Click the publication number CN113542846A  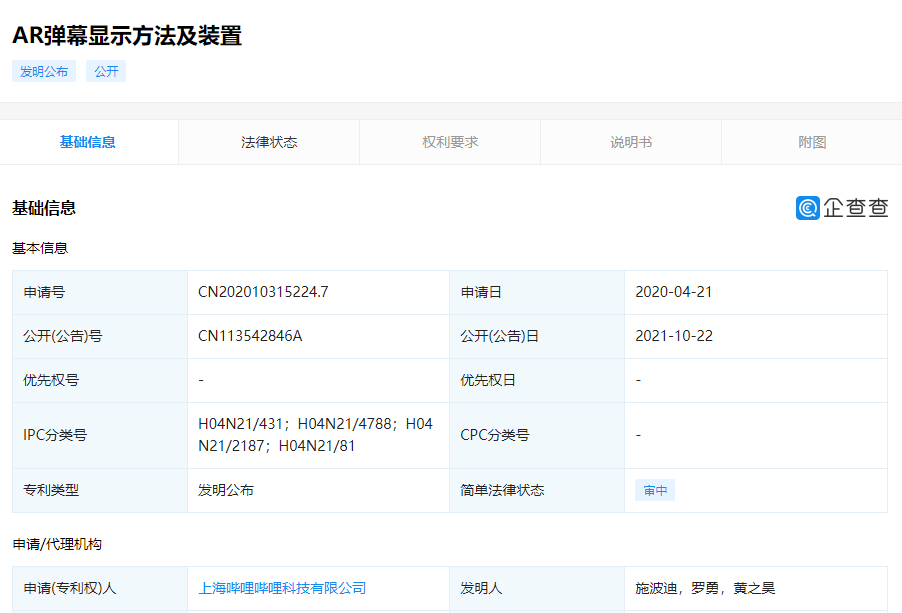point(250,336)
